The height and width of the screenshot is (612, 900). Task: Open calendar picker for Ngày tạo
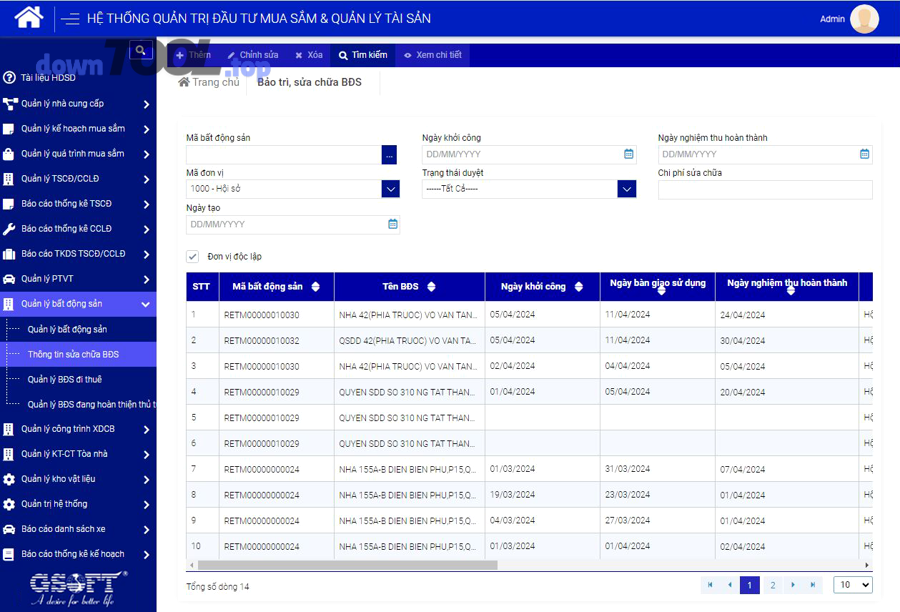[x=393, y=224]
